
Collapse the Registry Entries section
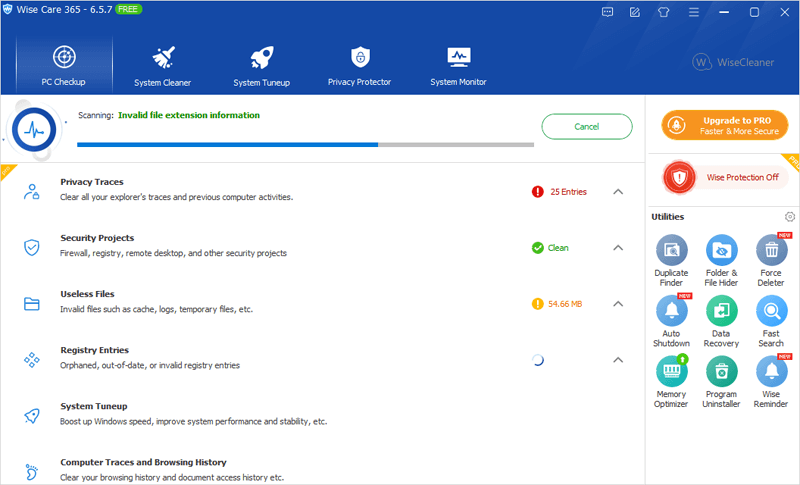click(618, 360)
